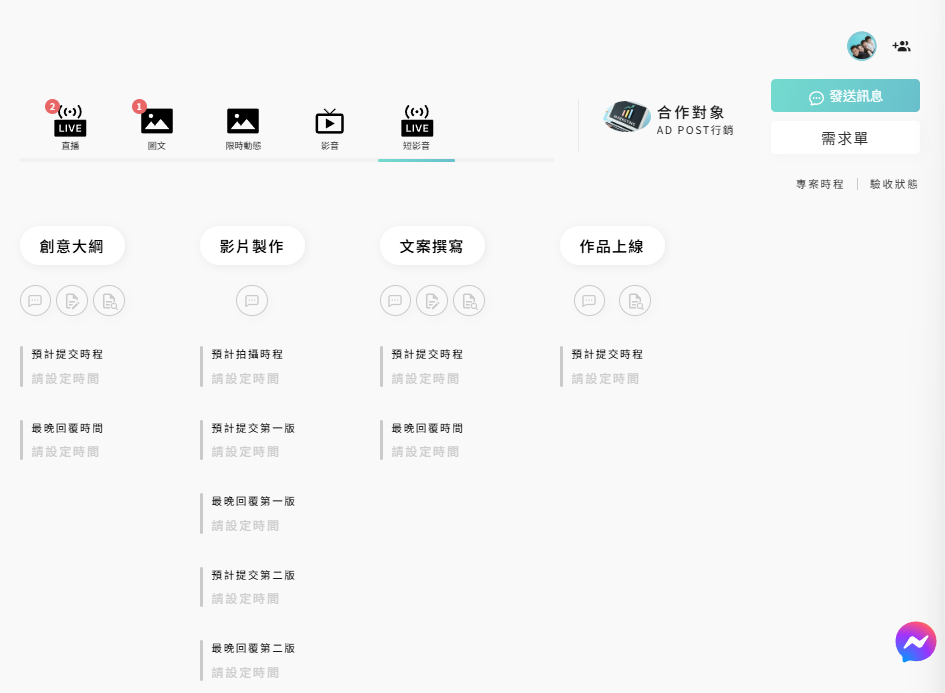945x693 pixels.
Task: Set time for 最晚回覆第一版
Action: [245, 526]
